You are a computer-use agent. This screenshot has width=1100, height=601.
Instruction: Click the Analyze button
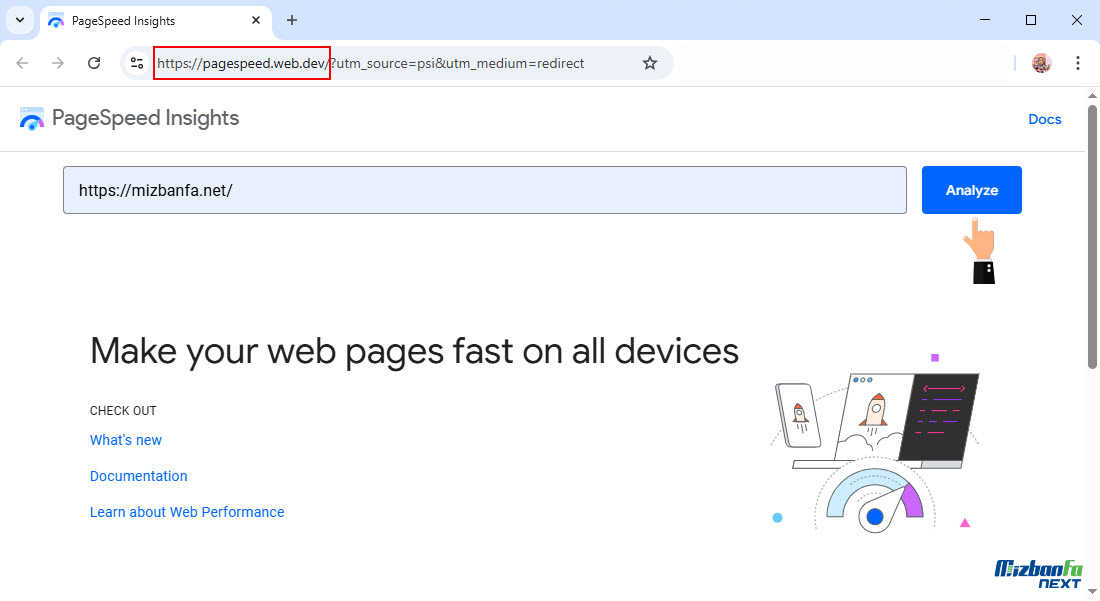(972, 190)
